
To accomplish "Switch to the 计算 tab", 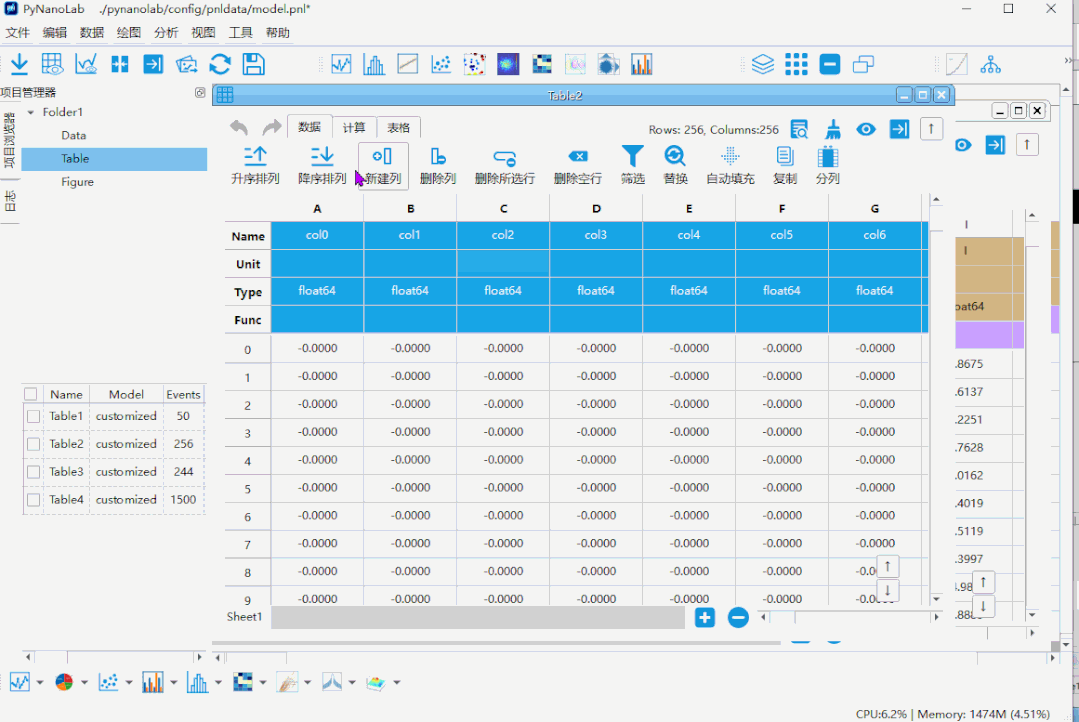I will (354, 127).
